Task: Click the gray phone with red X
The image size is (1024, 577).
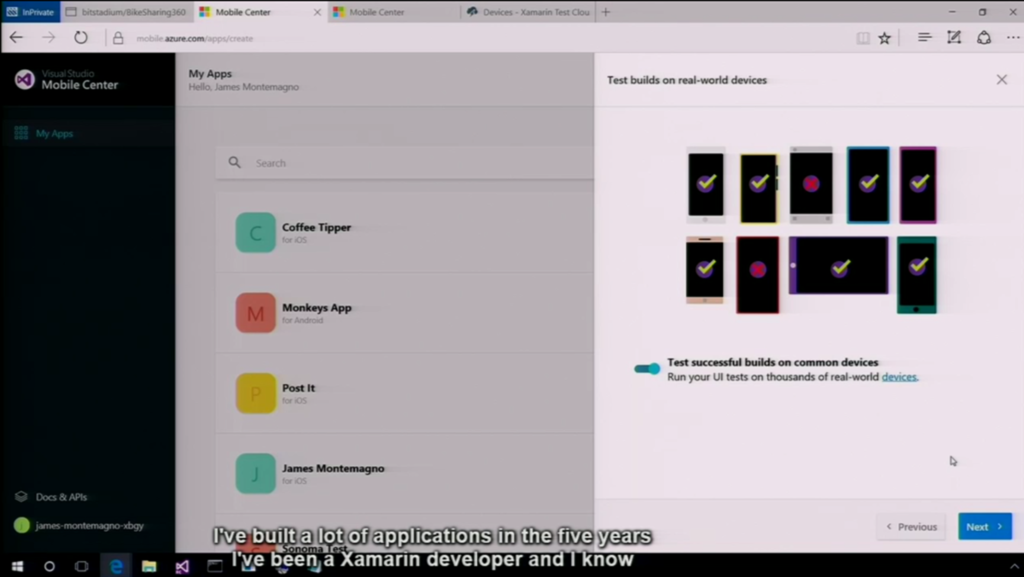Action: [x=811, y=185]
